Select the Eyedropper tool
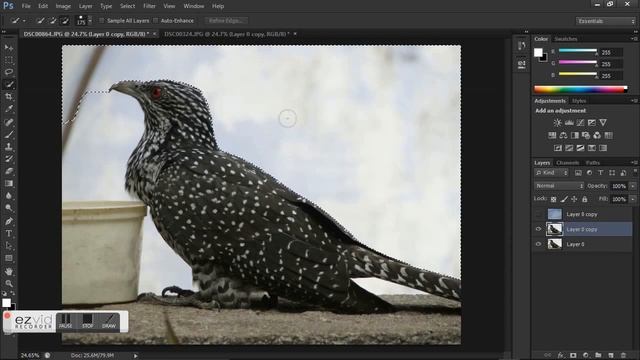This screenshot has height=360, width=640. (9, 109)
